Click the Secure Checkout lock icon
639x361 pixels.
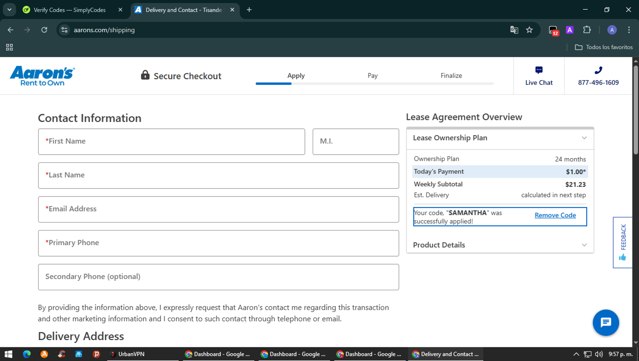[145, 75]
